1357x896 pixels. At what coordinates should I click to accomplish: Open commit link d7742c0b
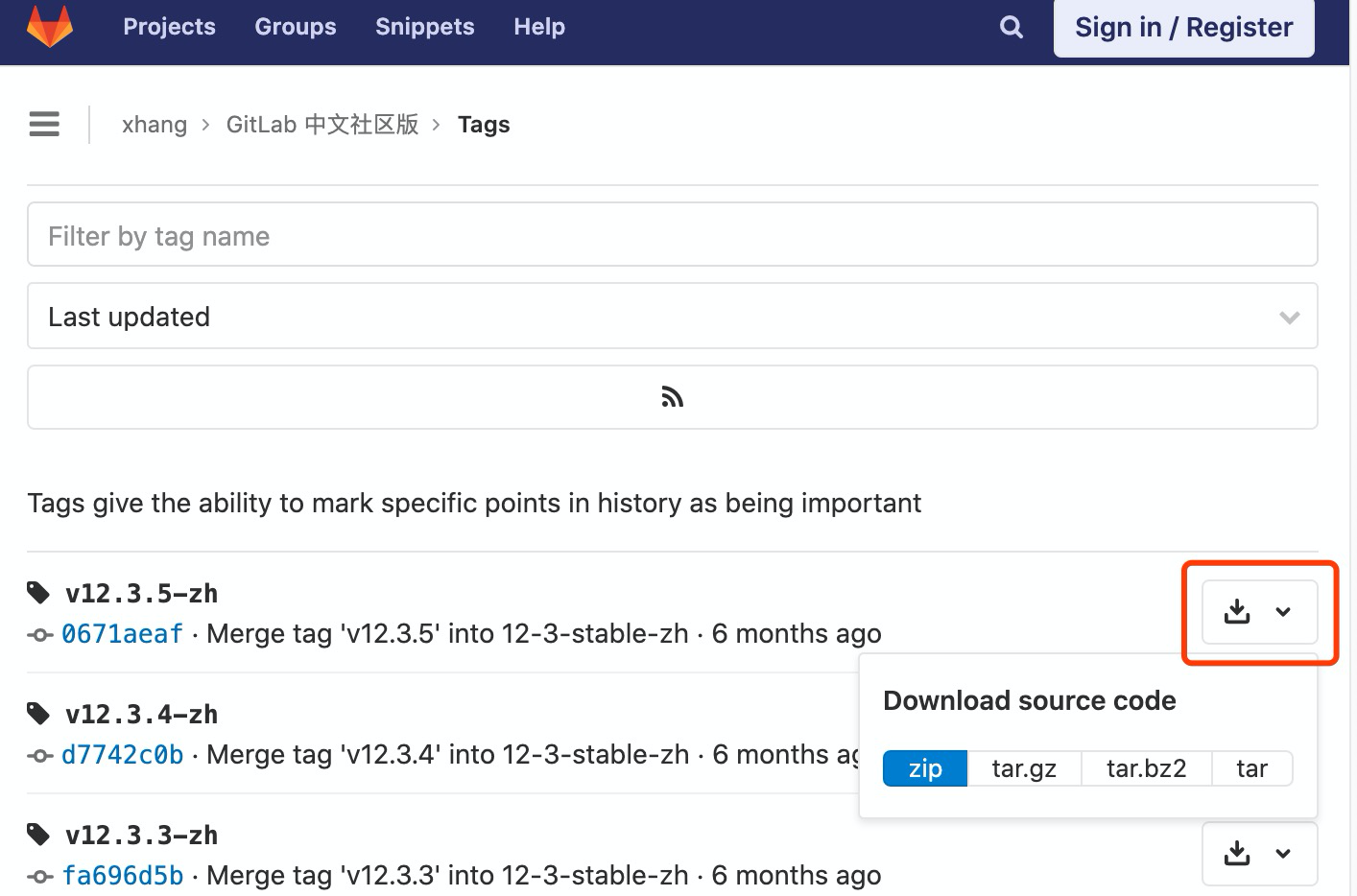click(122, 755)
